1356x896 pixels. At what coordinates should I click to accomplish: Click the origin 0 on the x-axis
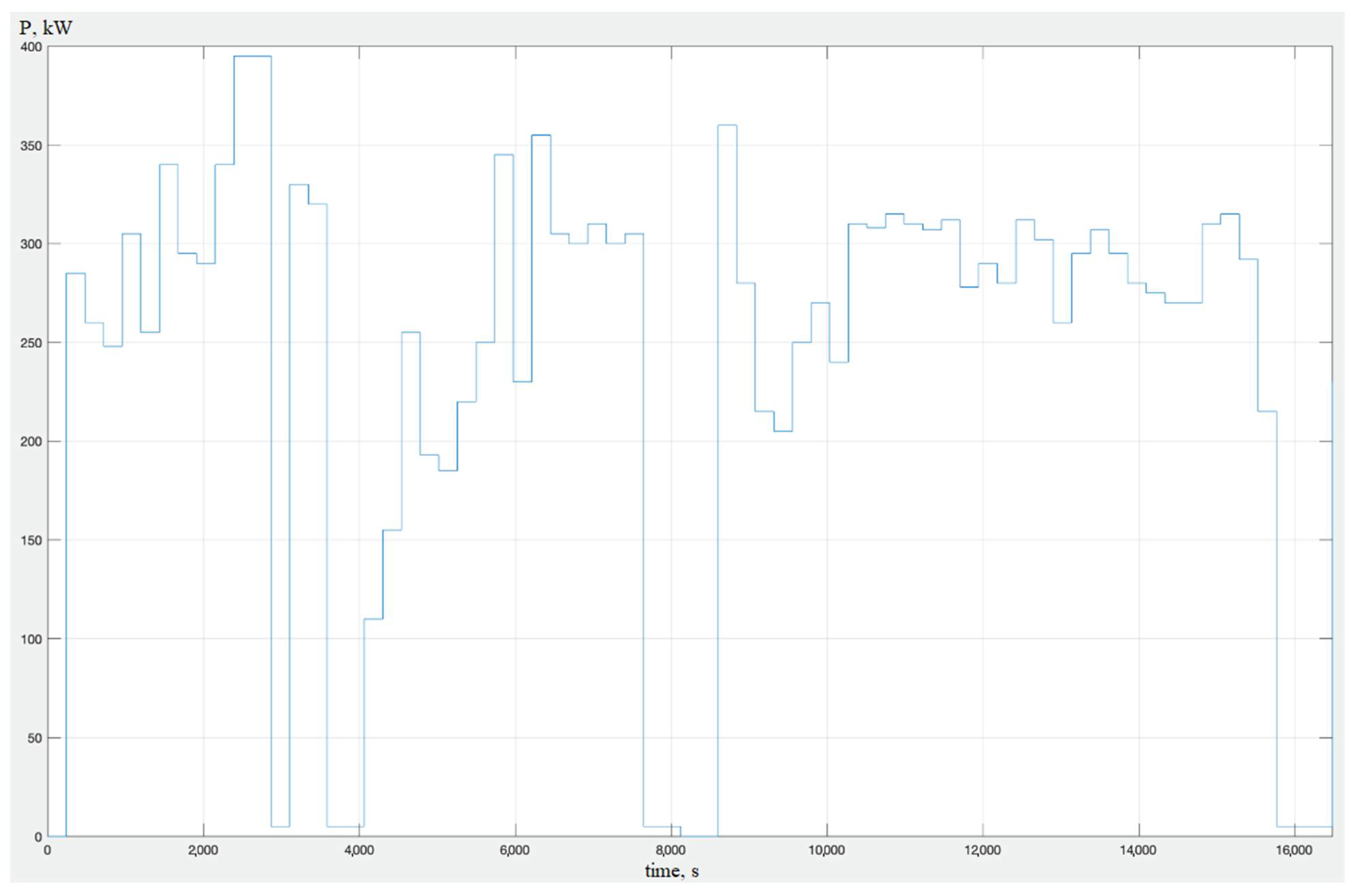(47, 850)
